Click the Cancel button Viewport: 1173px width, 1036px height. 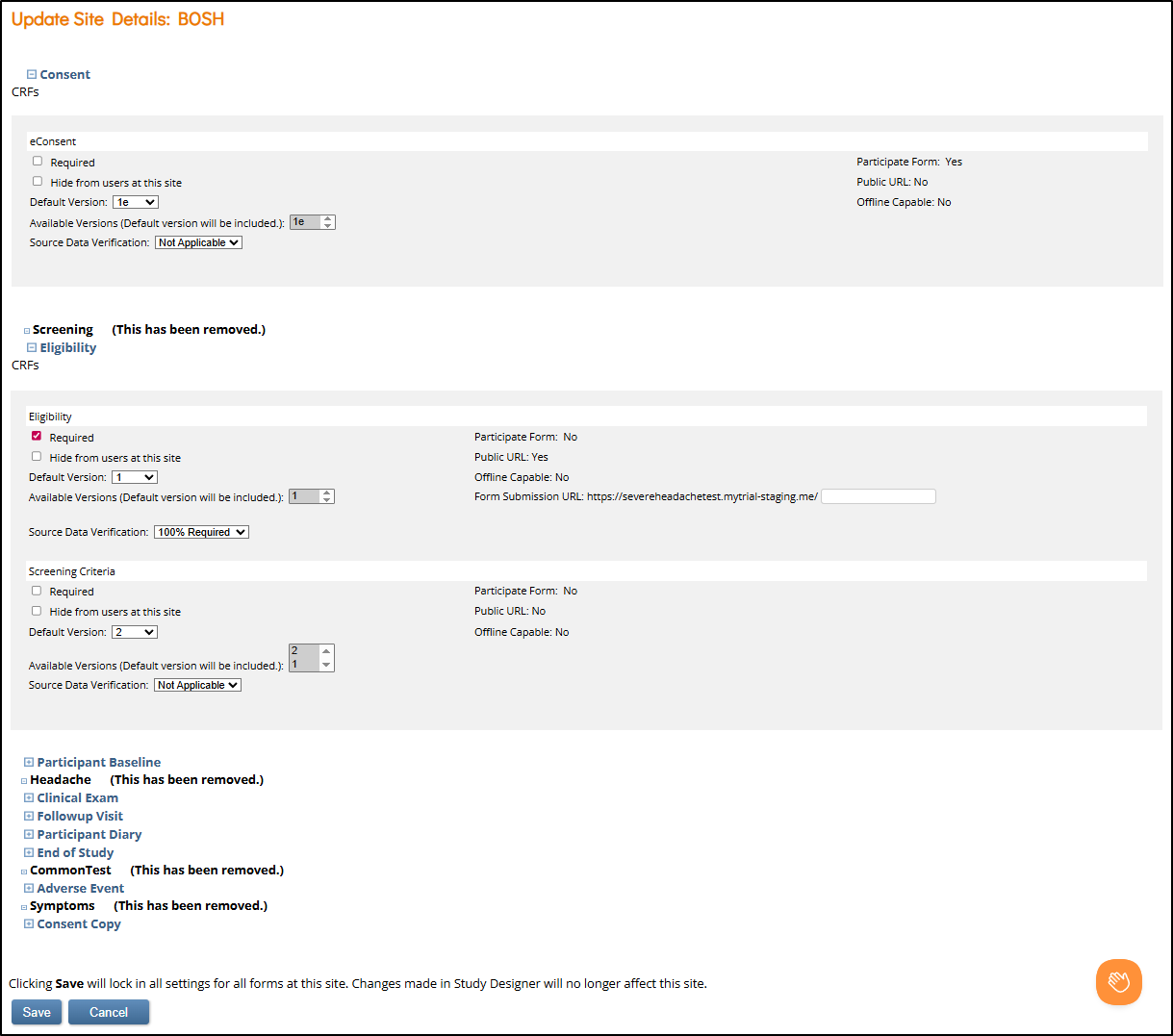coord(109,1012)
